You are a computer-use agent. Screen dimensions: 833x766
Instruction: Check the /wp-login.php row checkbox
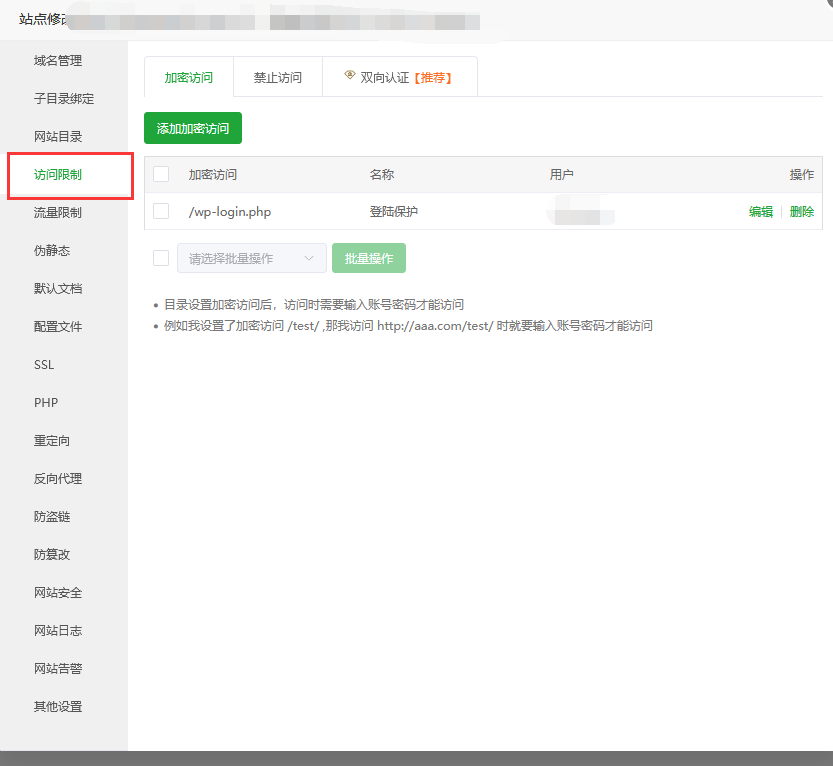click(x=160, y=212)
